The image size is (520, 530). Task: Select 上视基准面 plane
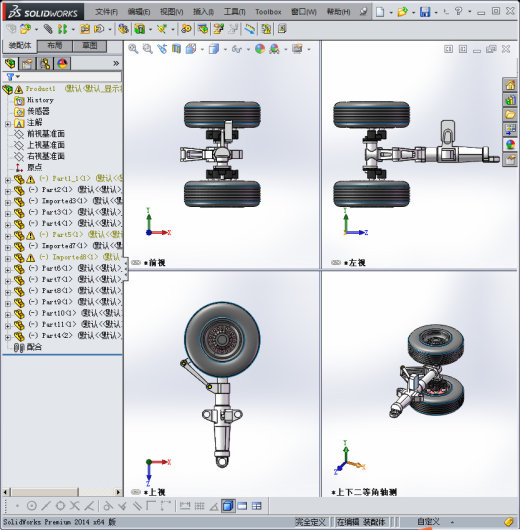point(46,145)
